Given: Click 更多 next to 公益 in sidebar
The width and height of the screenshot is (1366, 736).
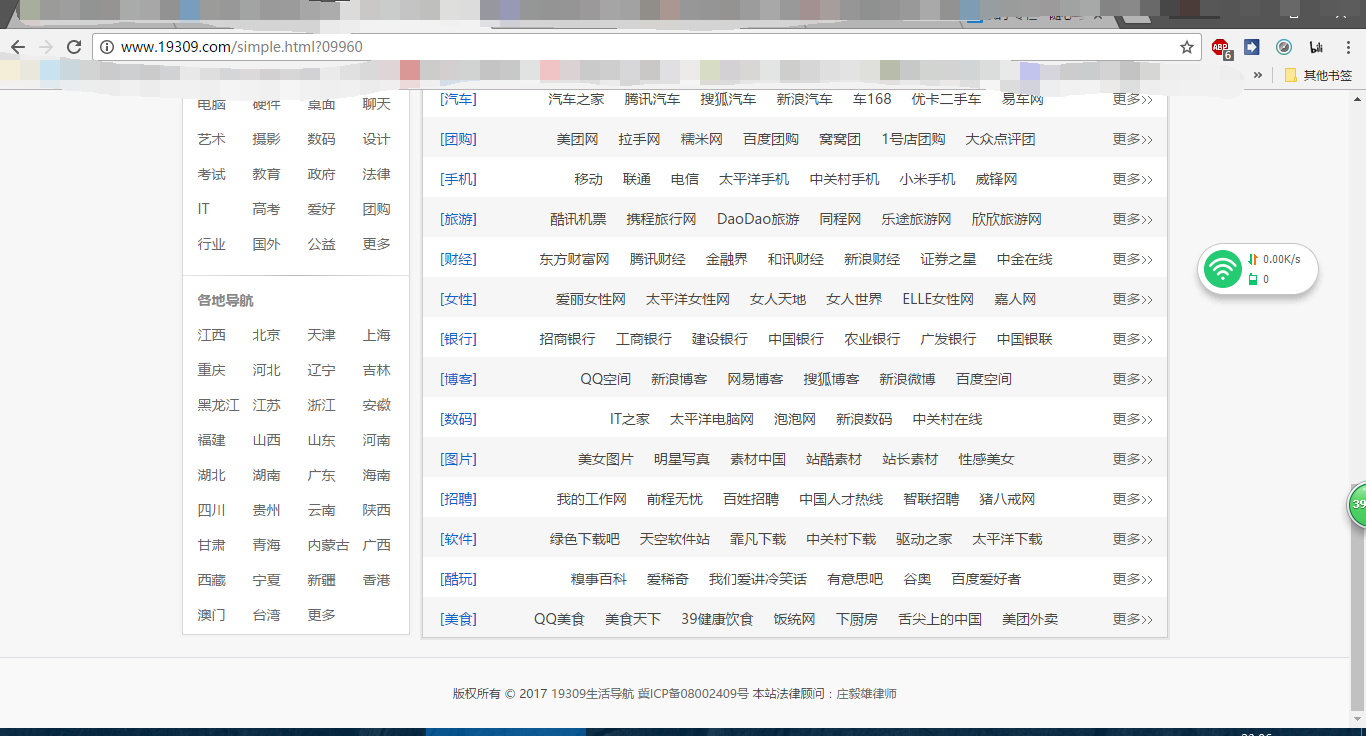Looking at the screenshot, I should point(377,244).
